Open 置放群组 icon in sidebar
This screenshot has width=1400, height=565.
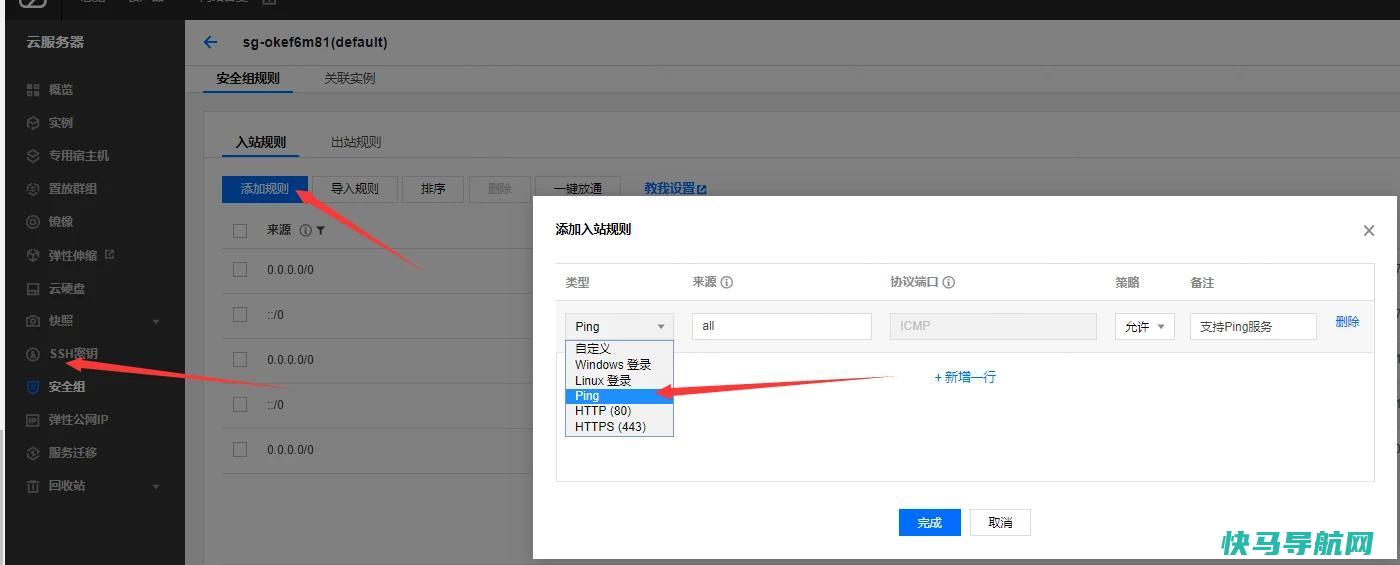[x=33, y=189]
